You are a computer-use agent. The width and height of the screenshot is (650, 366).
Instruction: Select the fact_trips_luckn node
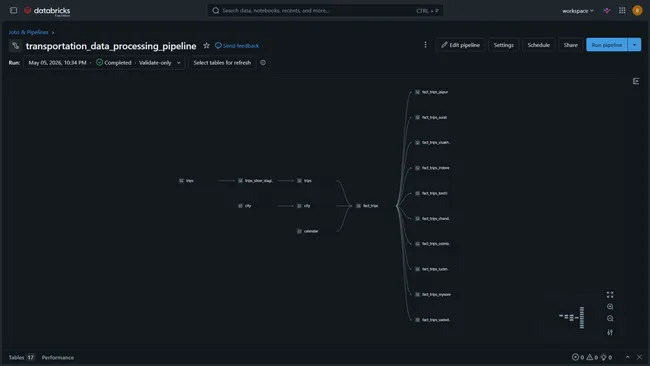tap(432, 269)
